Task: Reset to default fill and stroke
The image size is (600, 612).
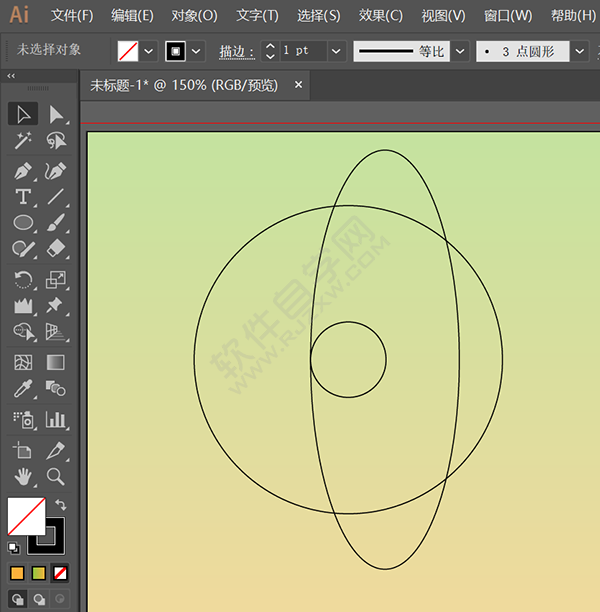Action: [x=13, y=548]
